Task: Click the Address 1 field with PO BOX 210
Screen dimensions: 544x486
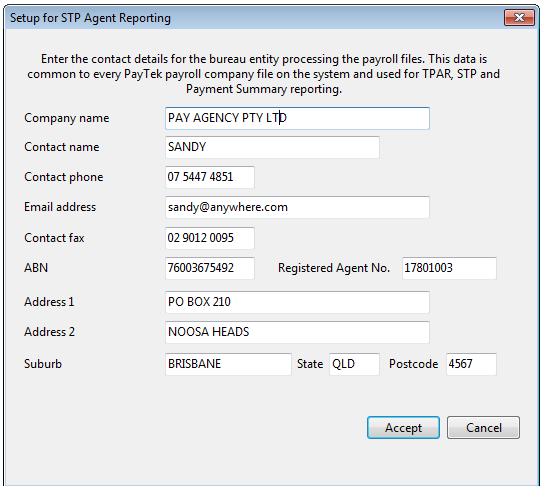Action: 297,302
